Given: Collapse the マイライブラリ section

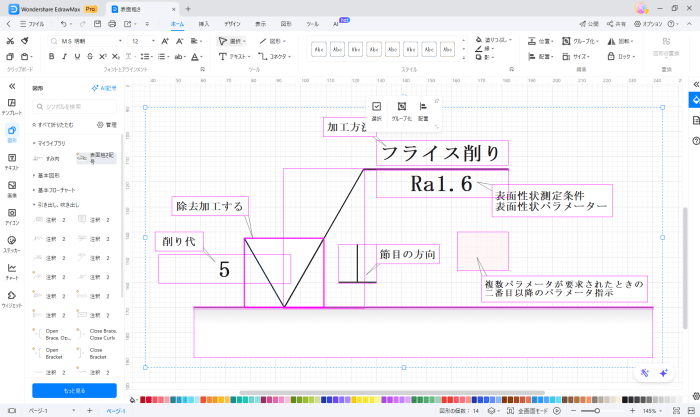Looking at the screenshot, I should [49, 143].
